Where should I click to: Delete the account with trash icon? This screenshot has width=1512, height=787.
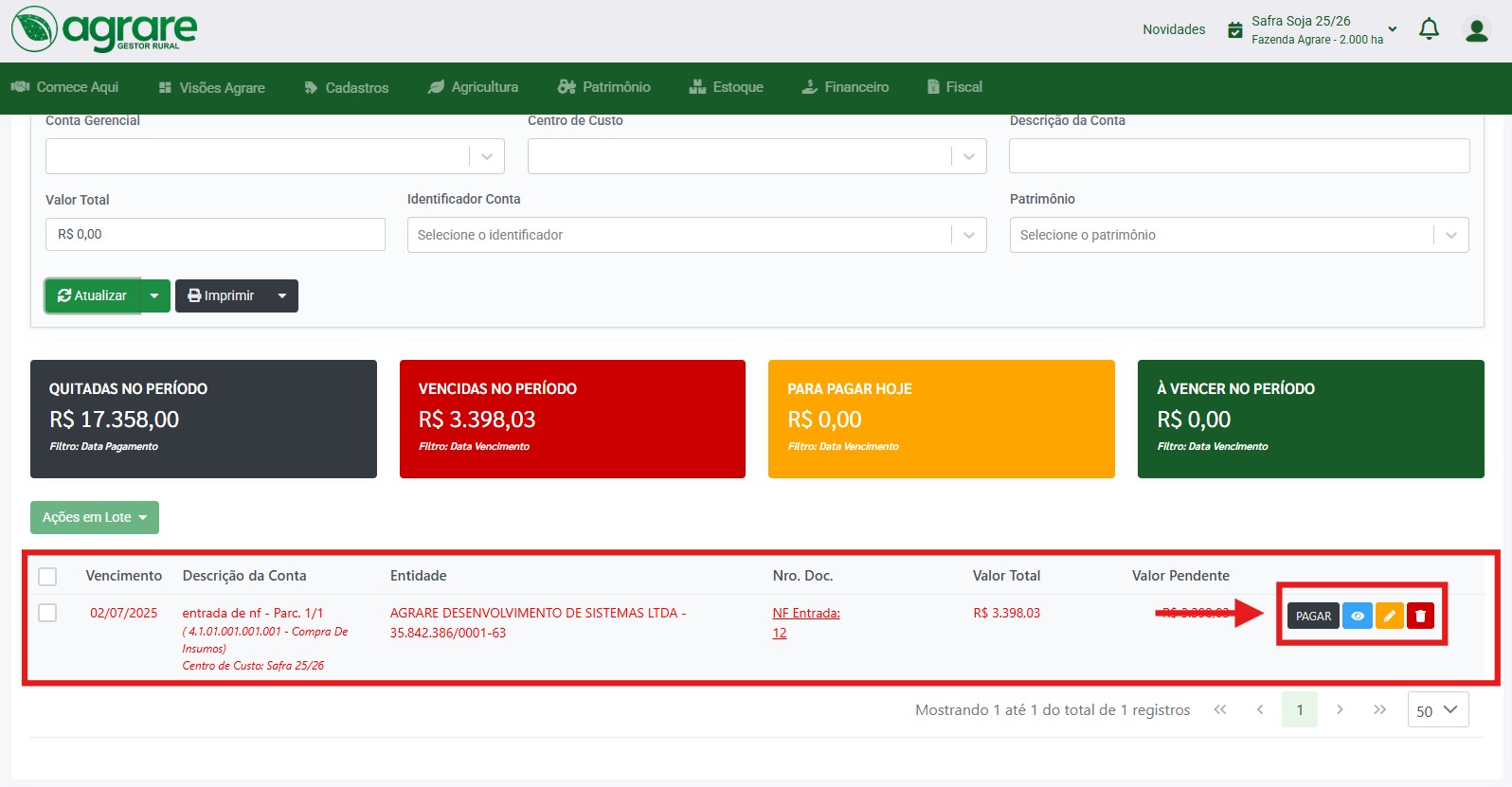(x=1420, y=616)
